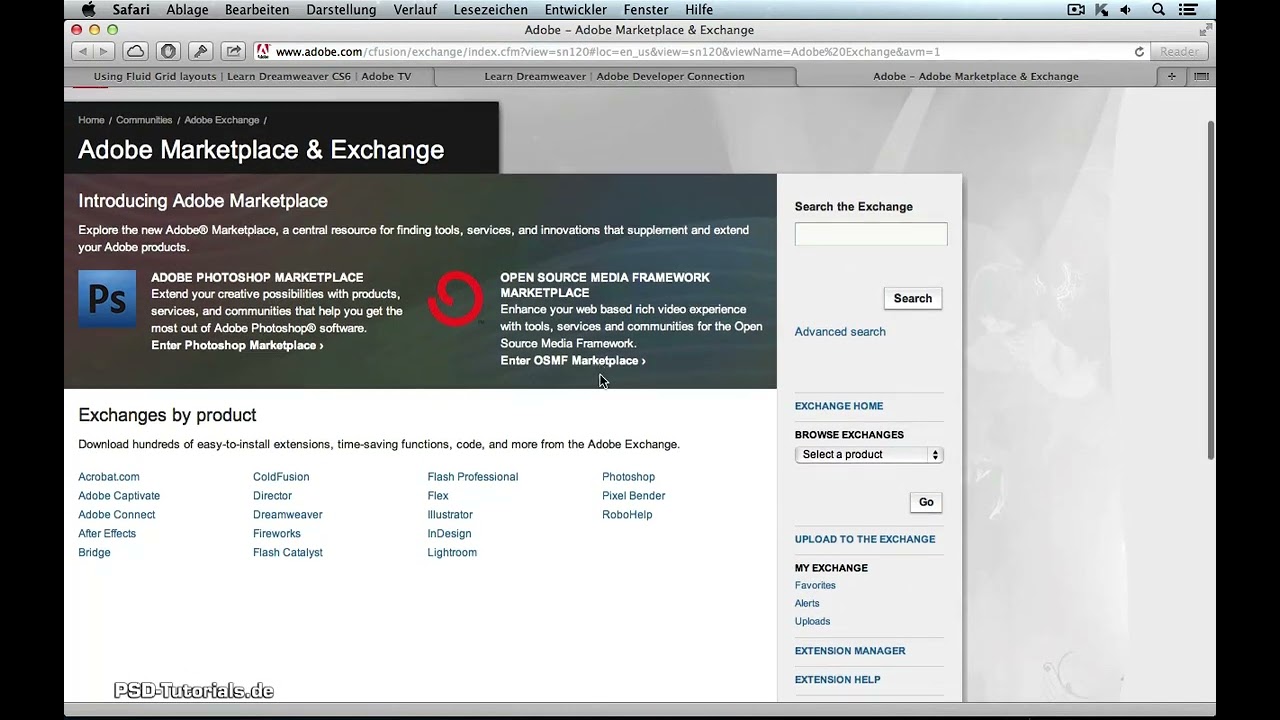
Task: Open EXTENSION HELP link
Action: coord(838,680)
